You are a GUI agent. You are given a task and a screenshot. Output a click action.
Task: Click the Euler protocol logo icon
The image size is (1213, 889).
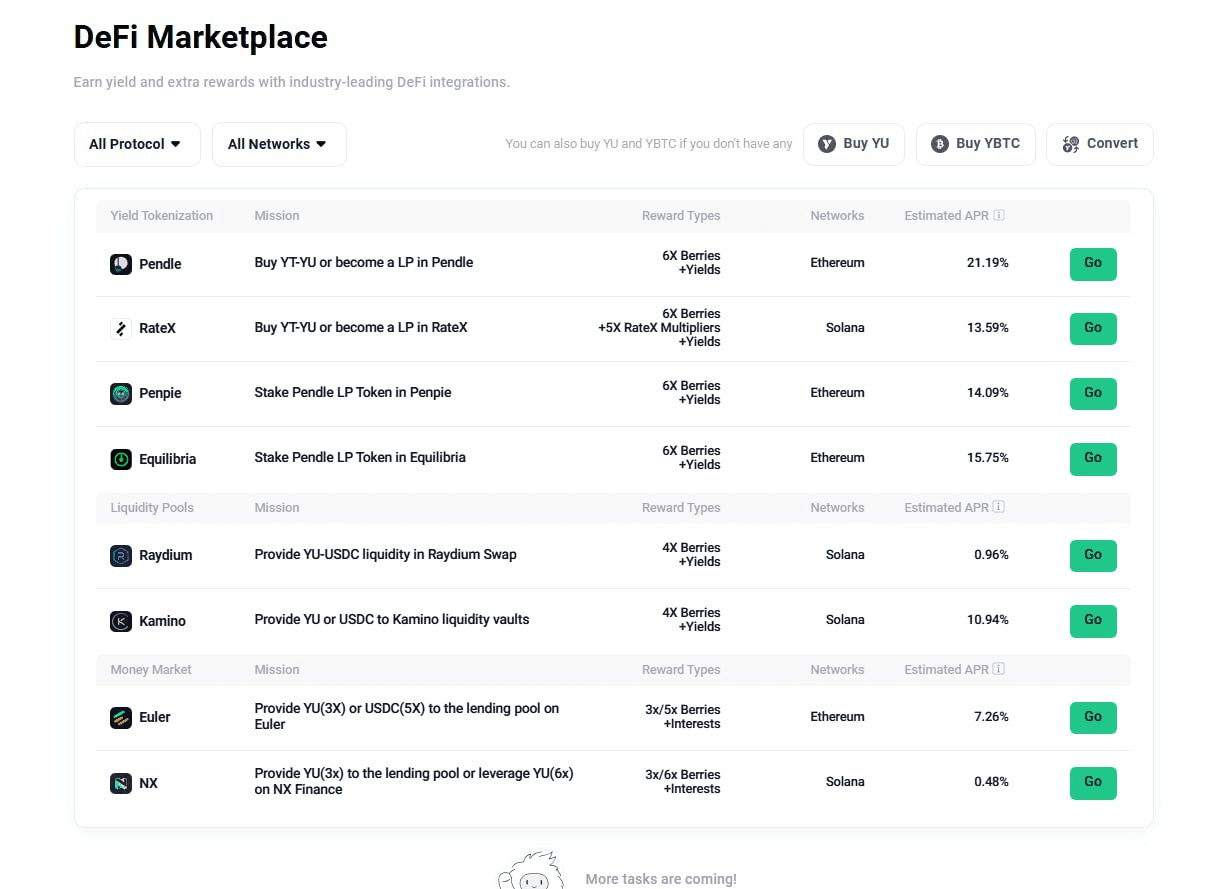[x=121, y=717]
